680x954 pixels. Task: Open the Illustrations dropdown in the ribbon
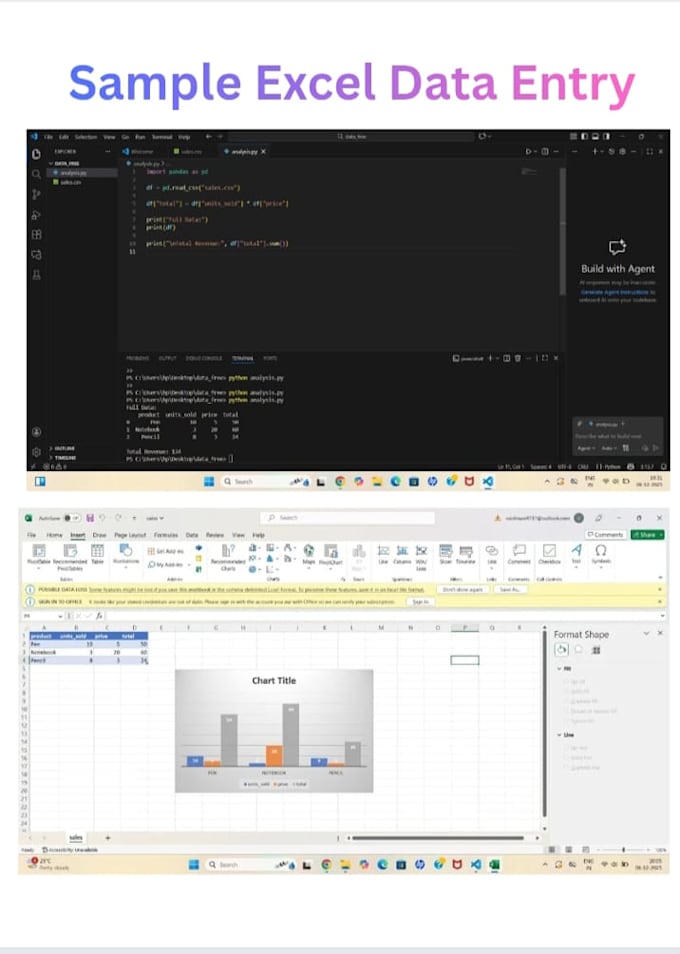click(x=126, y=555)
